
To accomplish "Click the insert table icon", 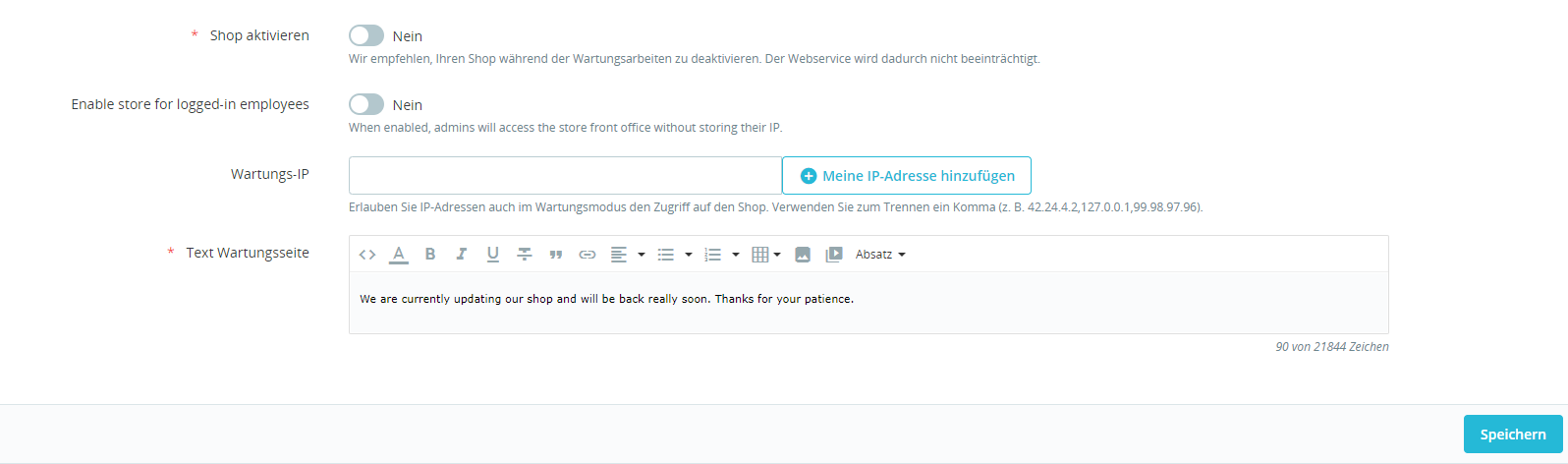I will pos(759,255).
